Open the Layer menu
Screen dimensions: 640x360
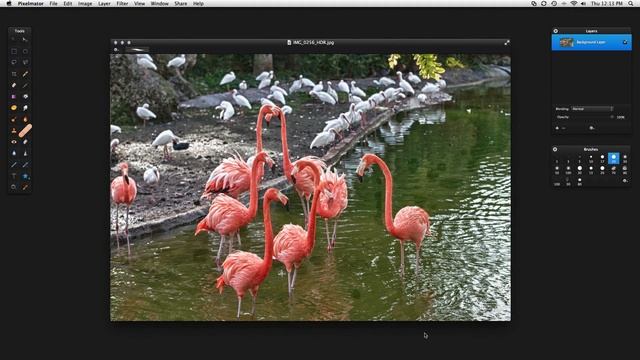(x=104, y=4)
